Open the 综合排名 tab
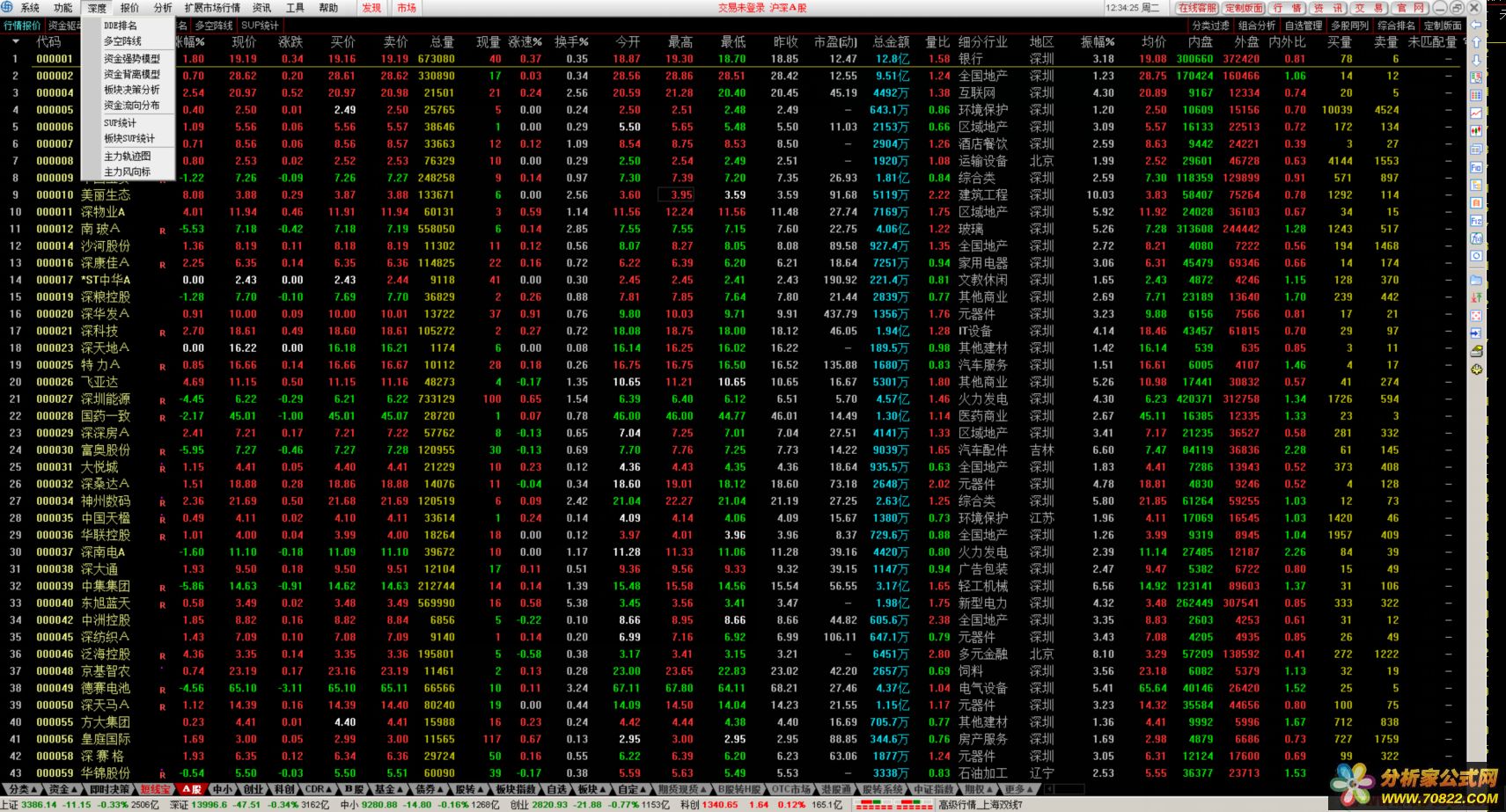This screenshot has height=812, width=1506. (1397, 26)
